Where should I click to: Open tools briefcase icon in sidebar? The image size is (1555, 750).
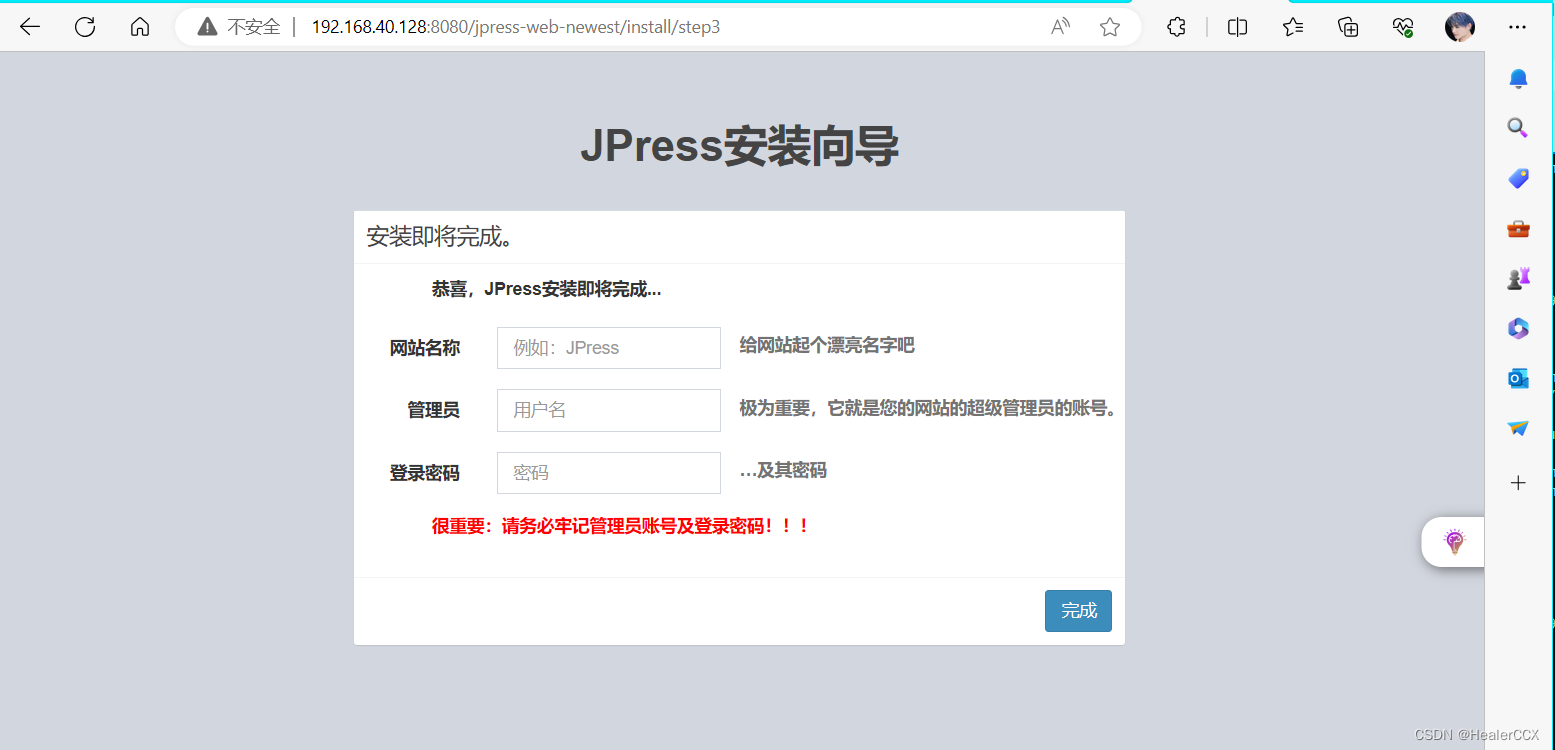(x=1518, y=229)
